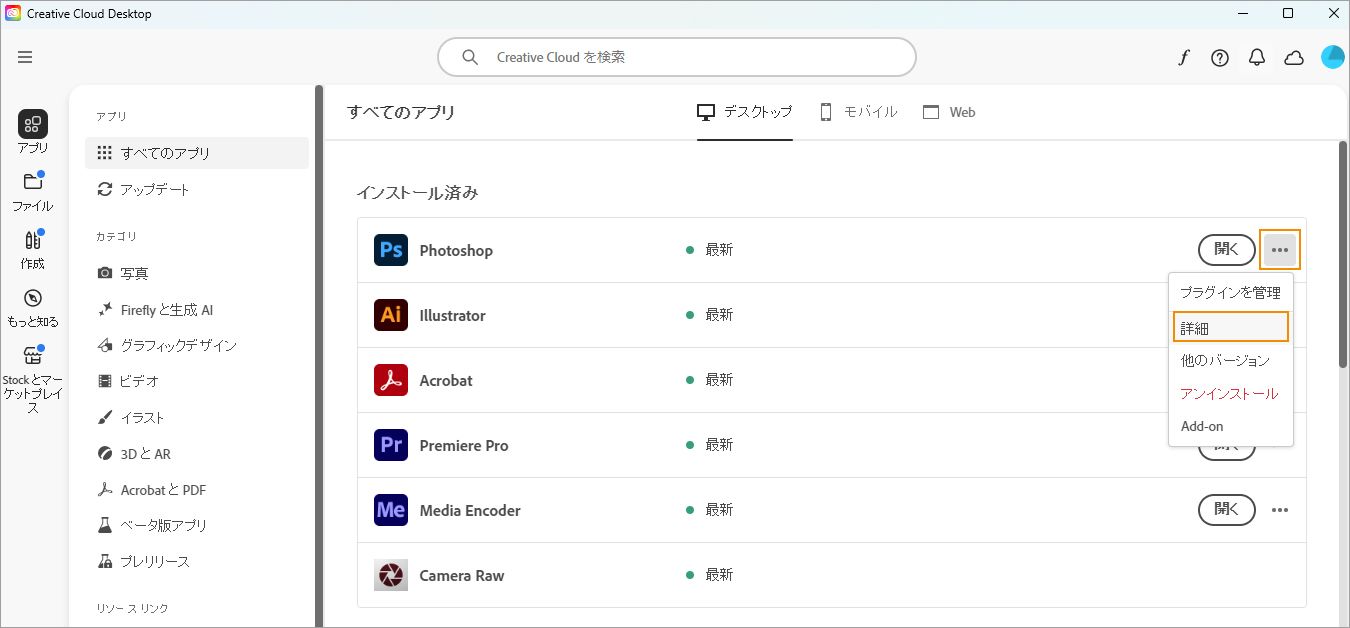Click the Photoshop app icon
Image resolution: width=1350 pixels, height=628 pixels.
pyautogui.click(x=391, y=250)
